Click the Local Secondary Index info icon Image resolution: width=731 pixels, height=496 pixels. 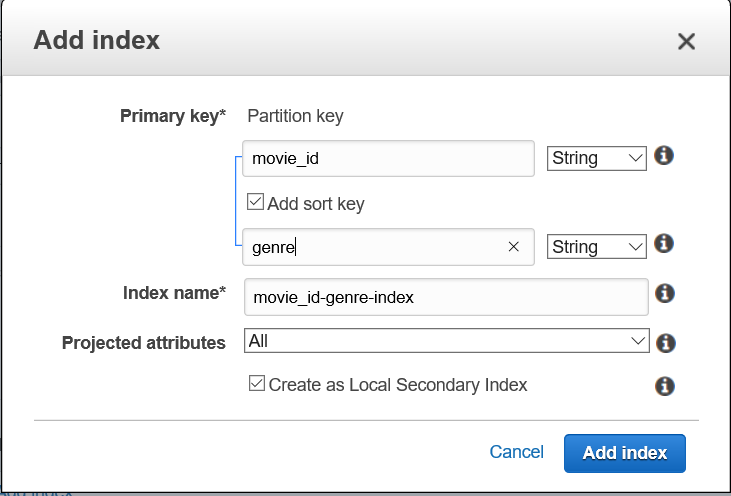pos(664,386)
